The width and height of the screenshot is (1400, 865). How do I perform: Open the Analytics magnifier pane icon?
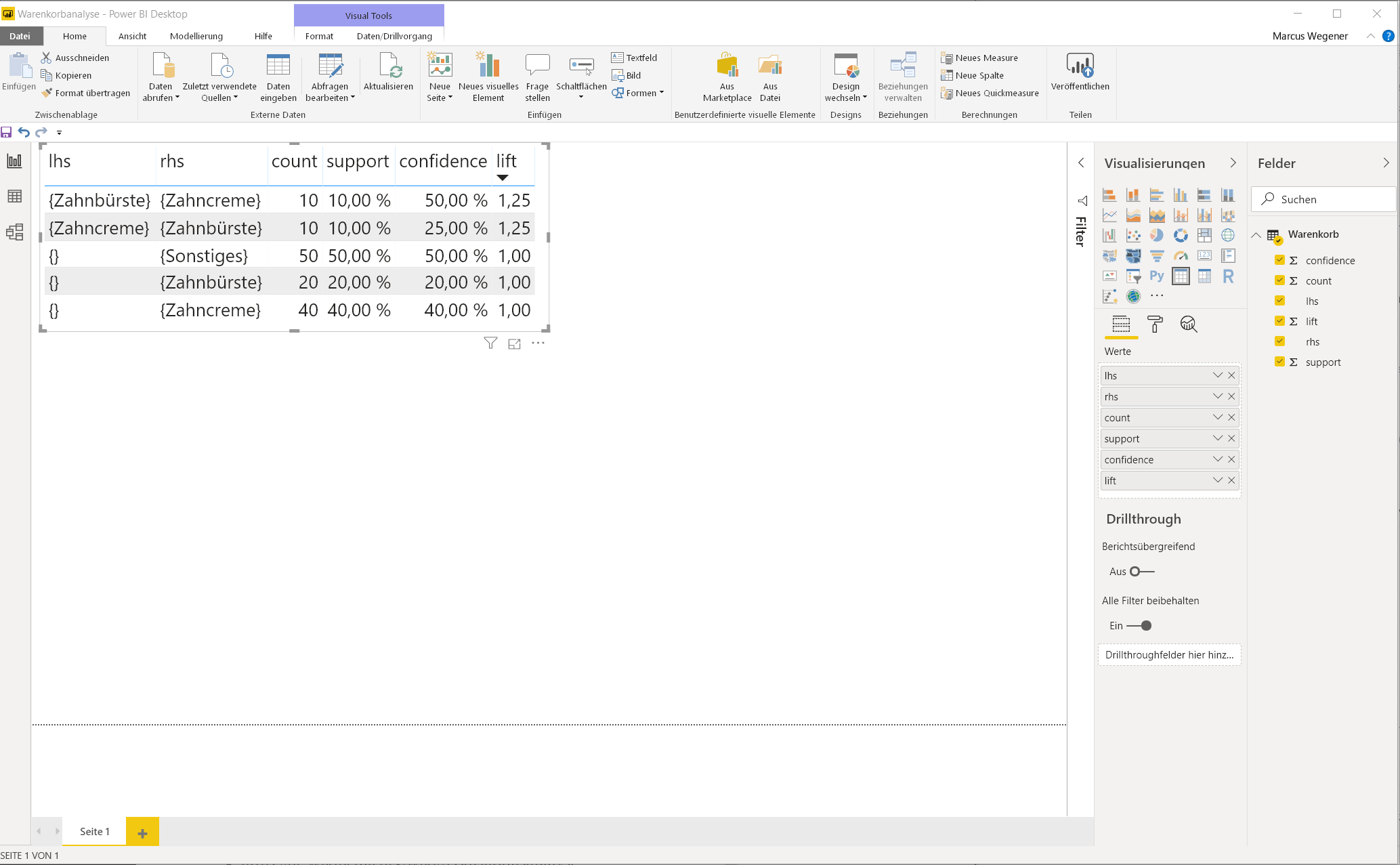coord(1189,324)
